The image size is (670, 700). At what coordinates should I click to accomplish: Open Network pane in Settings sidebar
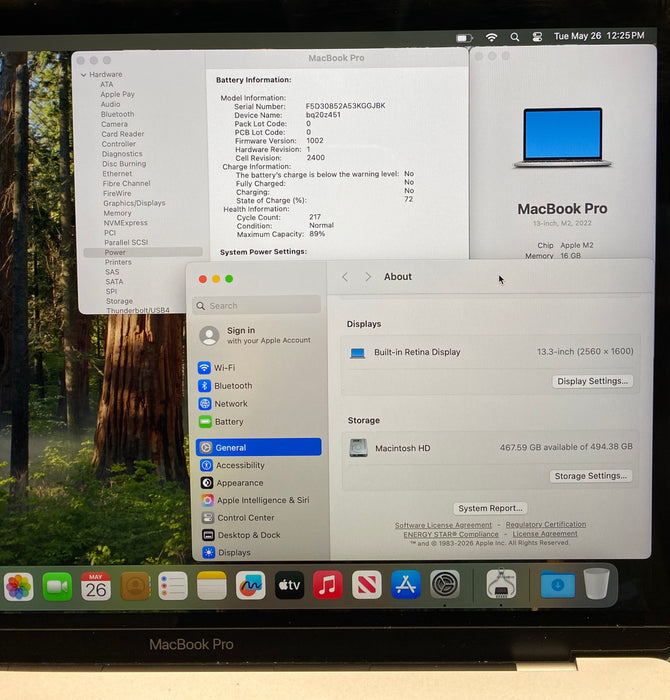tap(259, 404)
